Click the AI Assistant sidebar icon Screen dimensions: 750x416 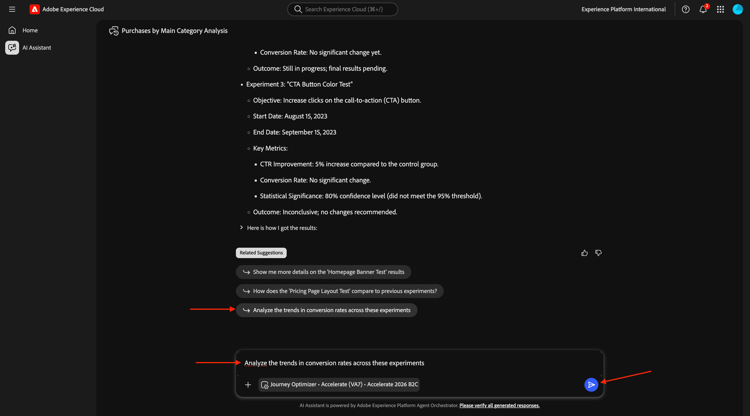tap(12, 48)
